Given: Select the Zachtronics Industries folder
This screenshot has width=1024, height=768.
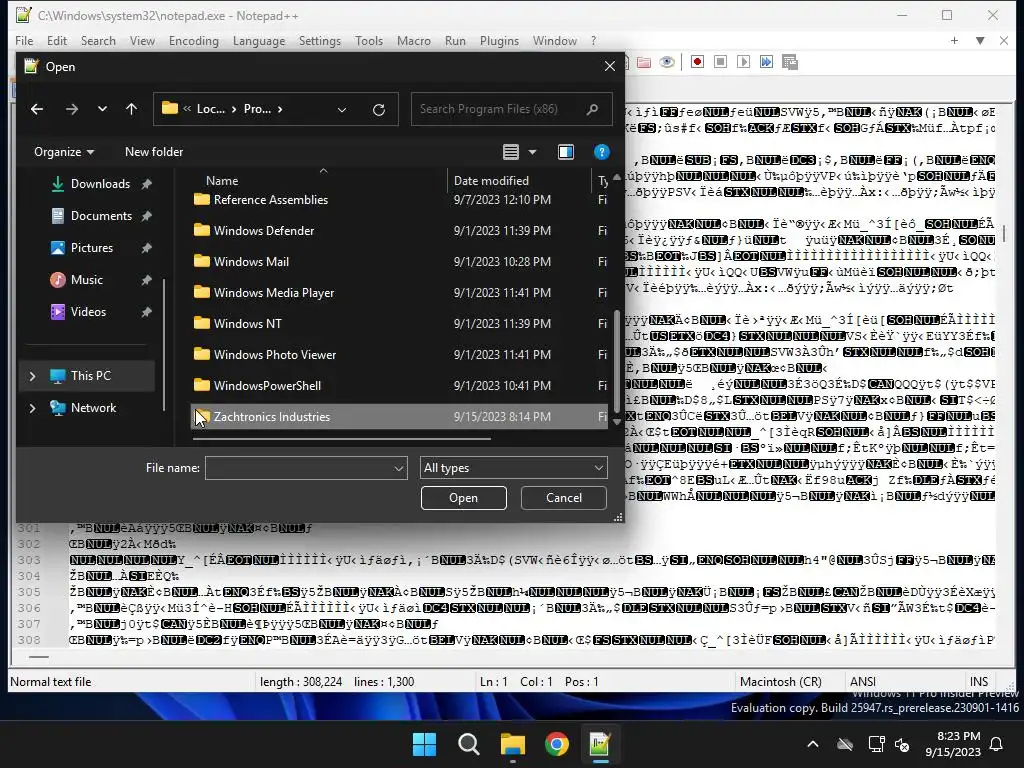Looking at the screenshot, I should (x=400, y=417).
